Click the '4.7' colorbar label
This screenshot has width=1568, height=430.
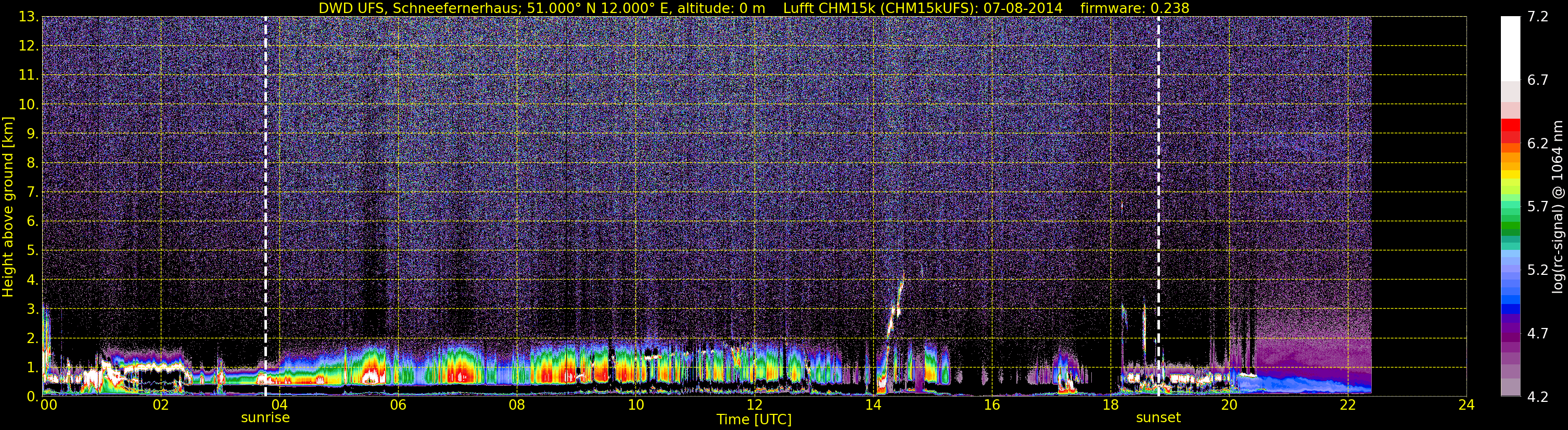[1538, 334]
